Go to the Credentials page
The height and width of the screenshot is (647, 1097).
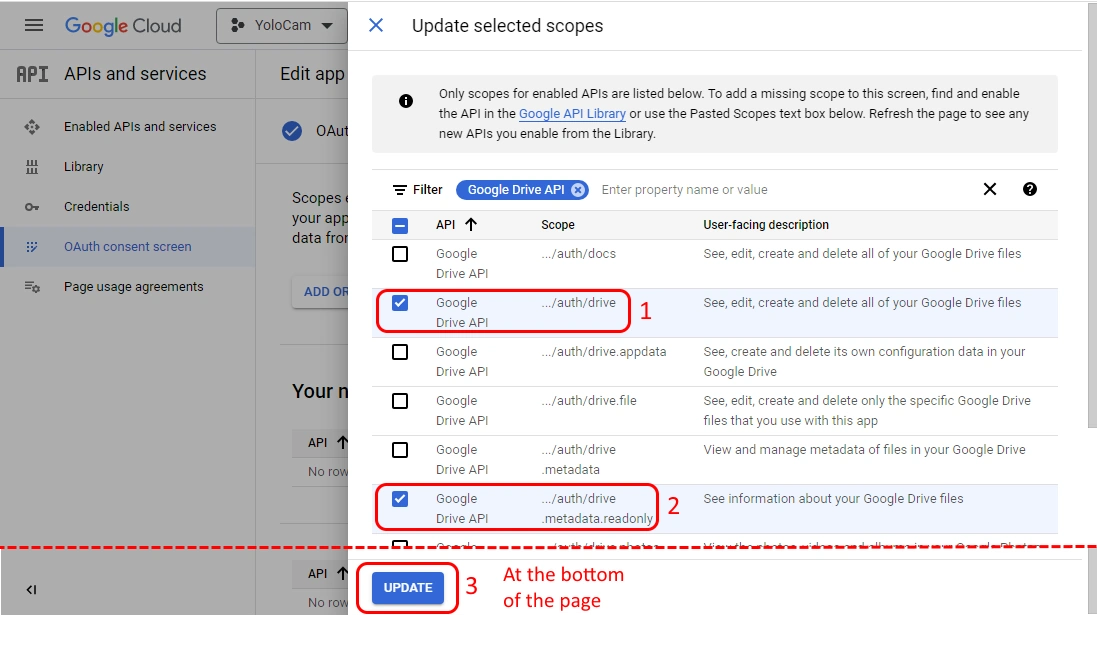(97, 206)
